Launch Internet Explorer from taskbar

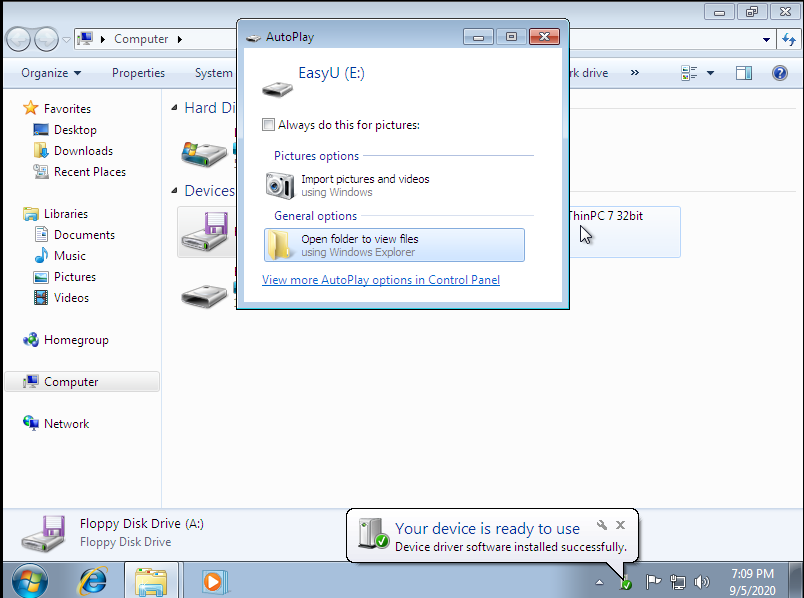(x=92, y=581)
